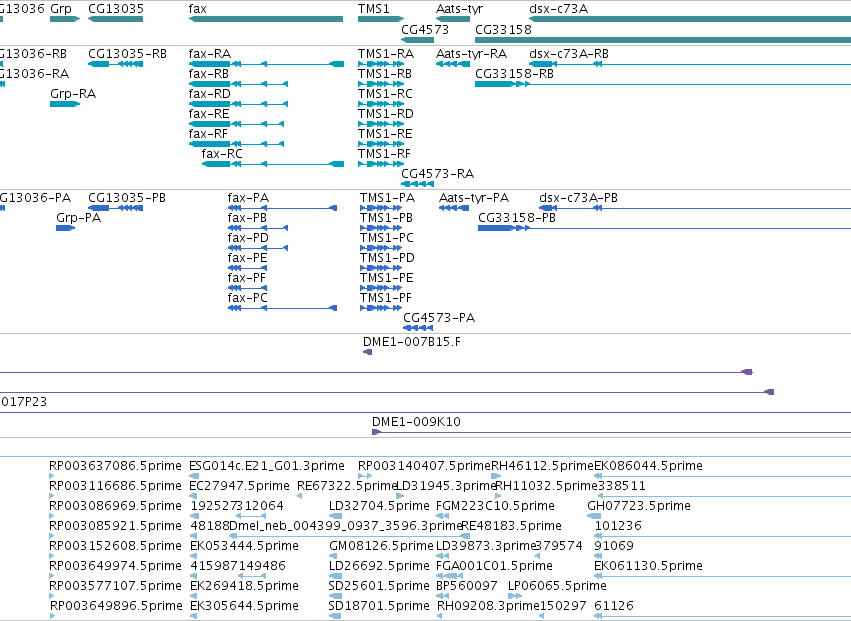Select EST label RE67322.5prime

[x=347, y=486]
